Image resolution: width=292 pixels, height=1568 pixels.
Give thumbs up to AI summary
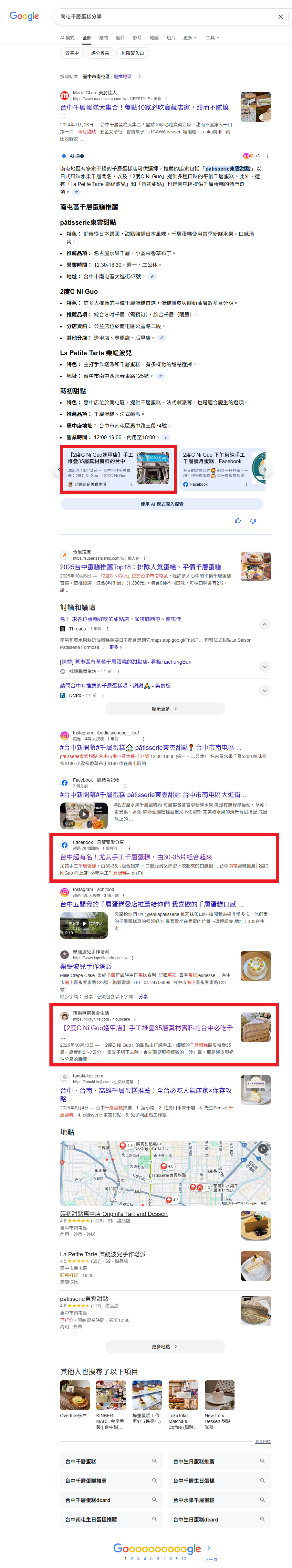point(238,520)
